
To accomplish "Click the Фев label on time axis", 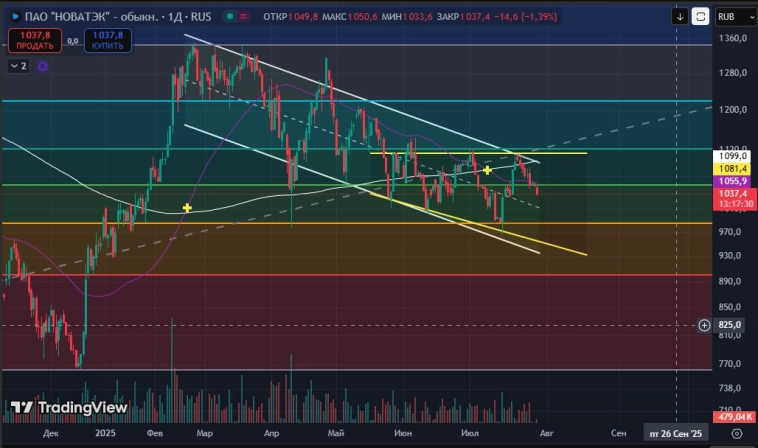I will coord(155,434).
